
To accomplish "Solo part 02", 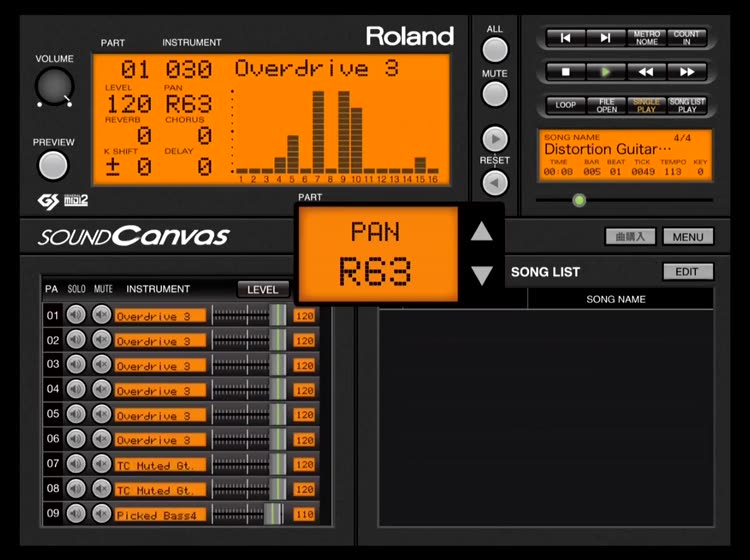I will pos(76,340).
